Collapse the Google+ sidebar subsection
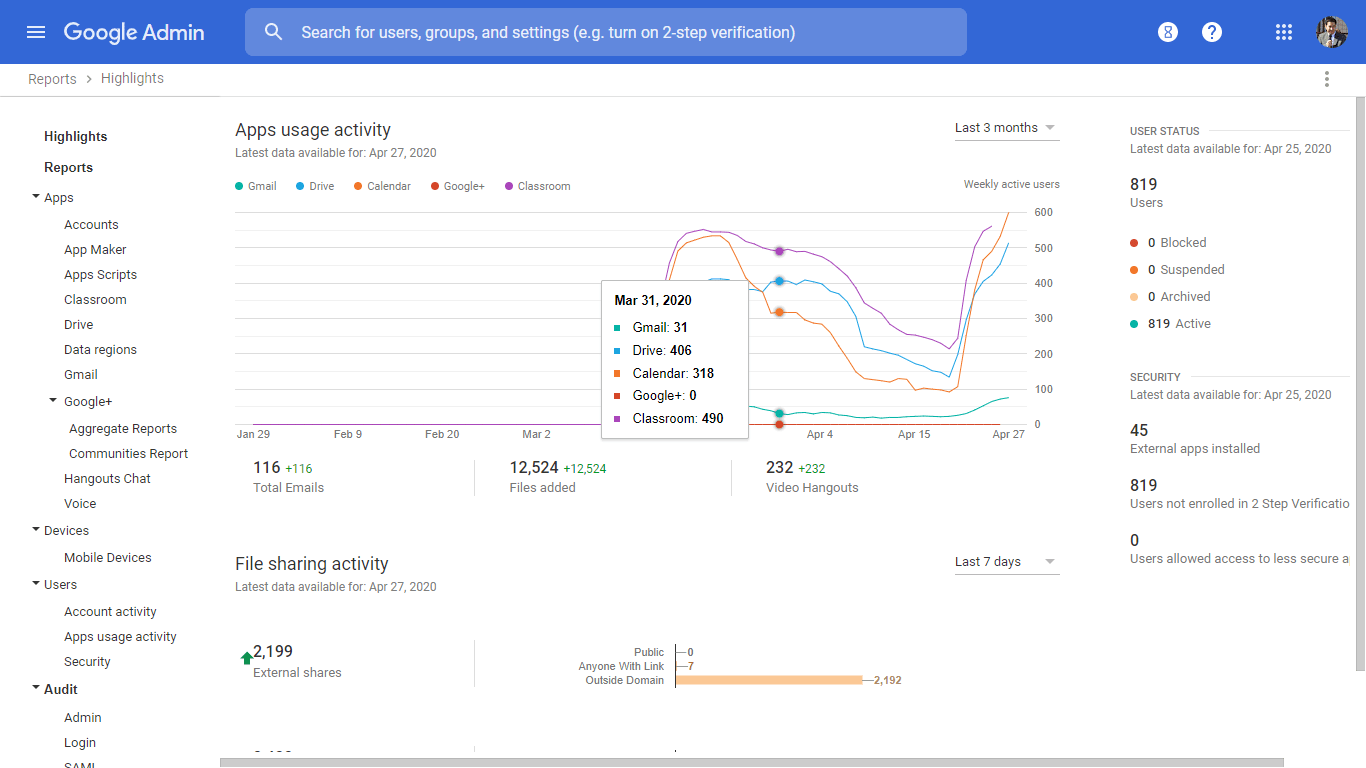The image size is (1366, 768). [x=53, y=402]
